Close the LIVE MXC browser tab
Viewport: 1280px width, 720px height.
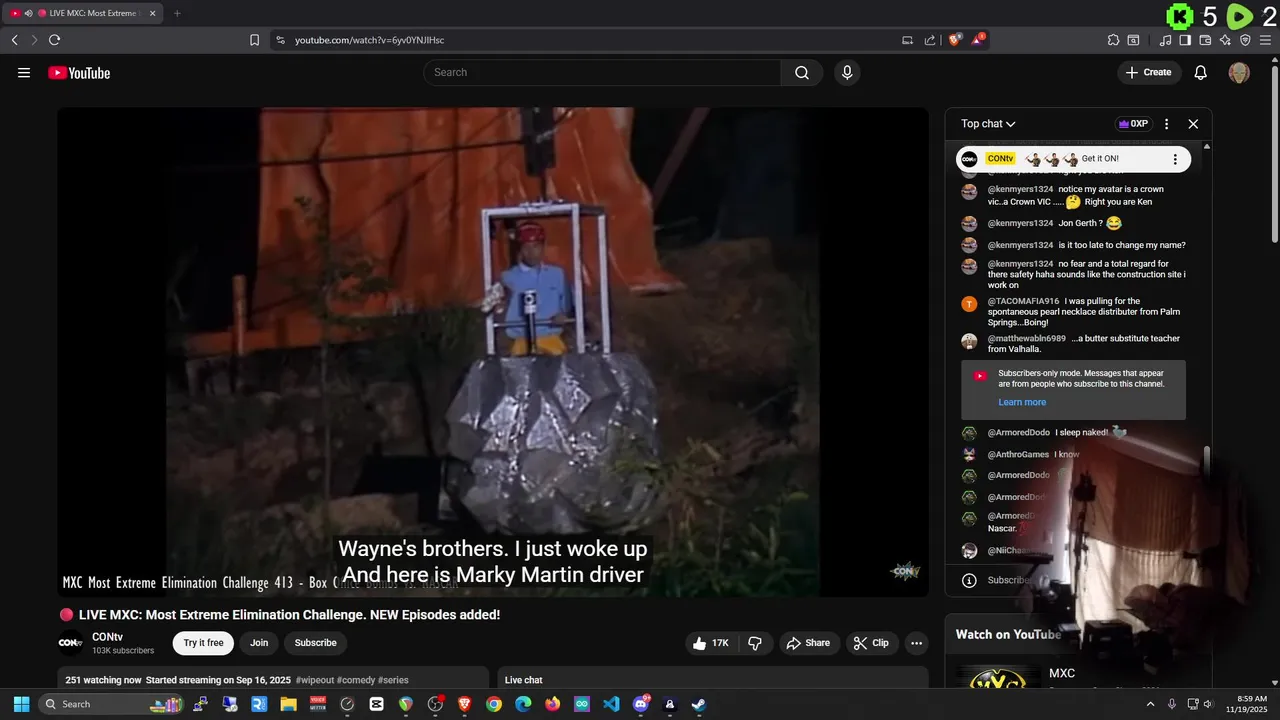click(x=153, y=13)
